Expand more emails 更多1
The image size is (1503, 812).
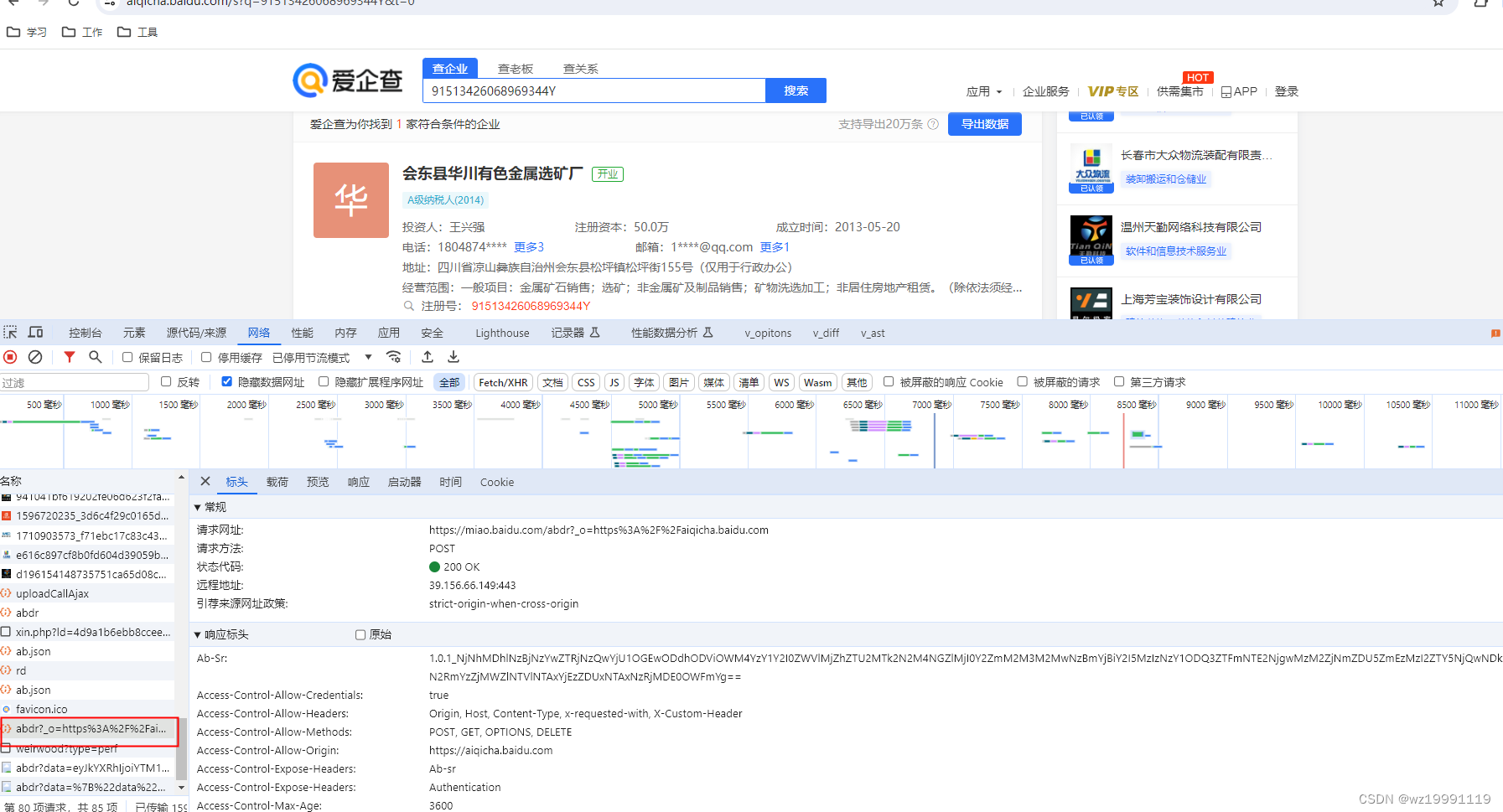pyautogui.click(x=775, y=247)
